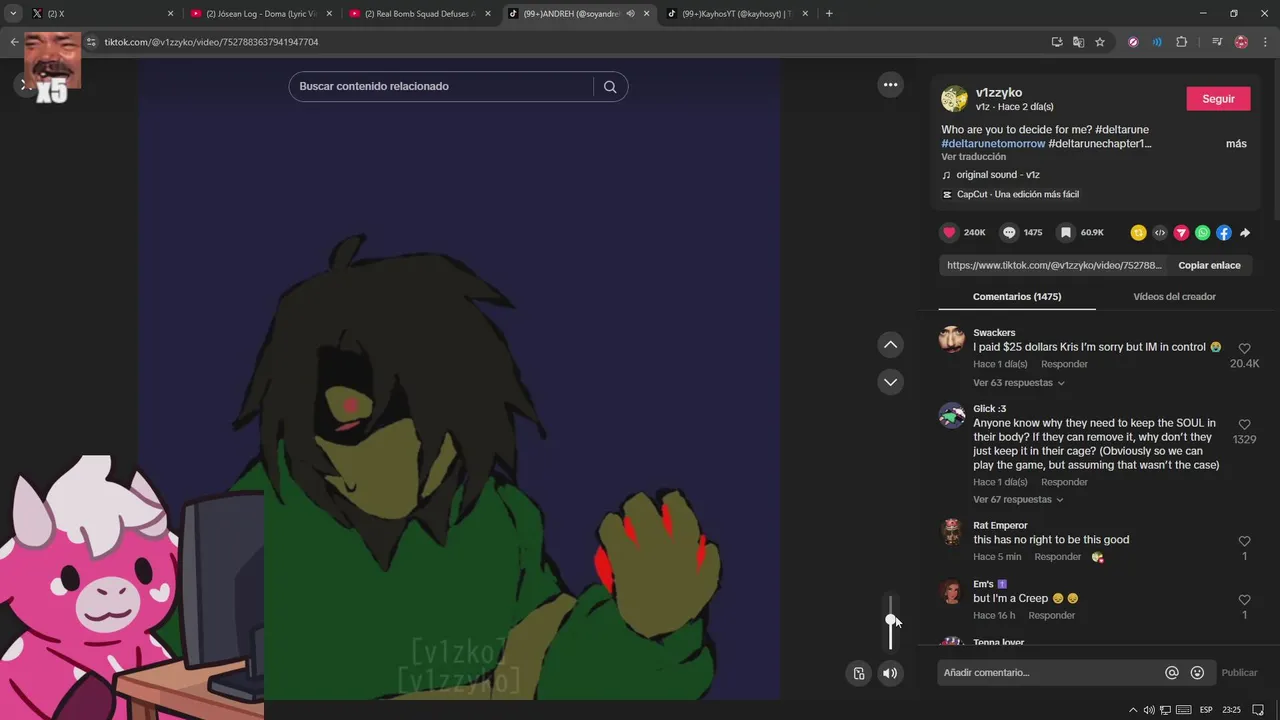This screenshot has height=720, width=1280.
Task: Open v1zzyko's profile avatar
Action: (954, 99)
